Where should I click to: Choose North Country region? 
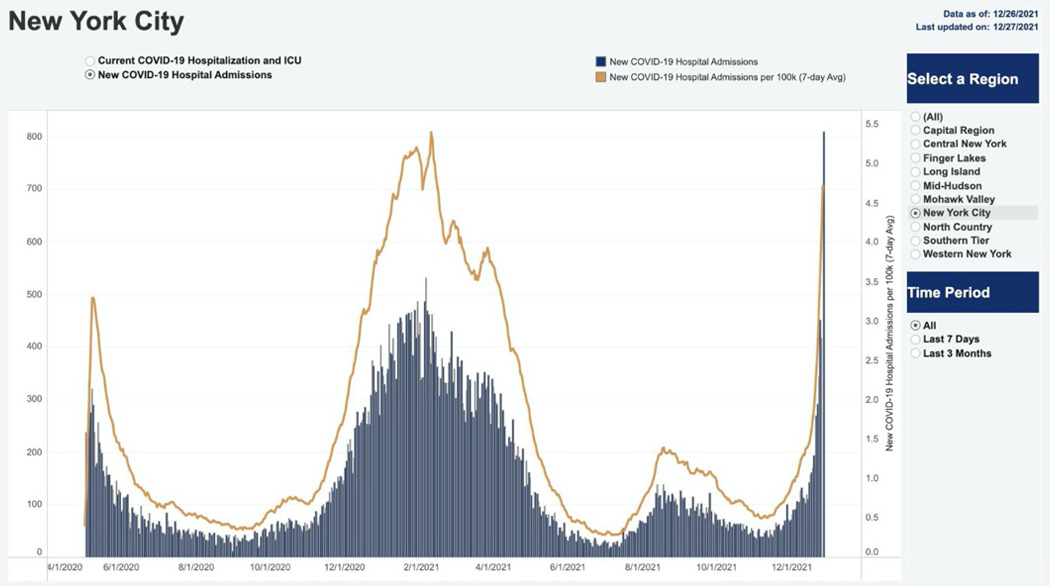click(x=915, y=227)
